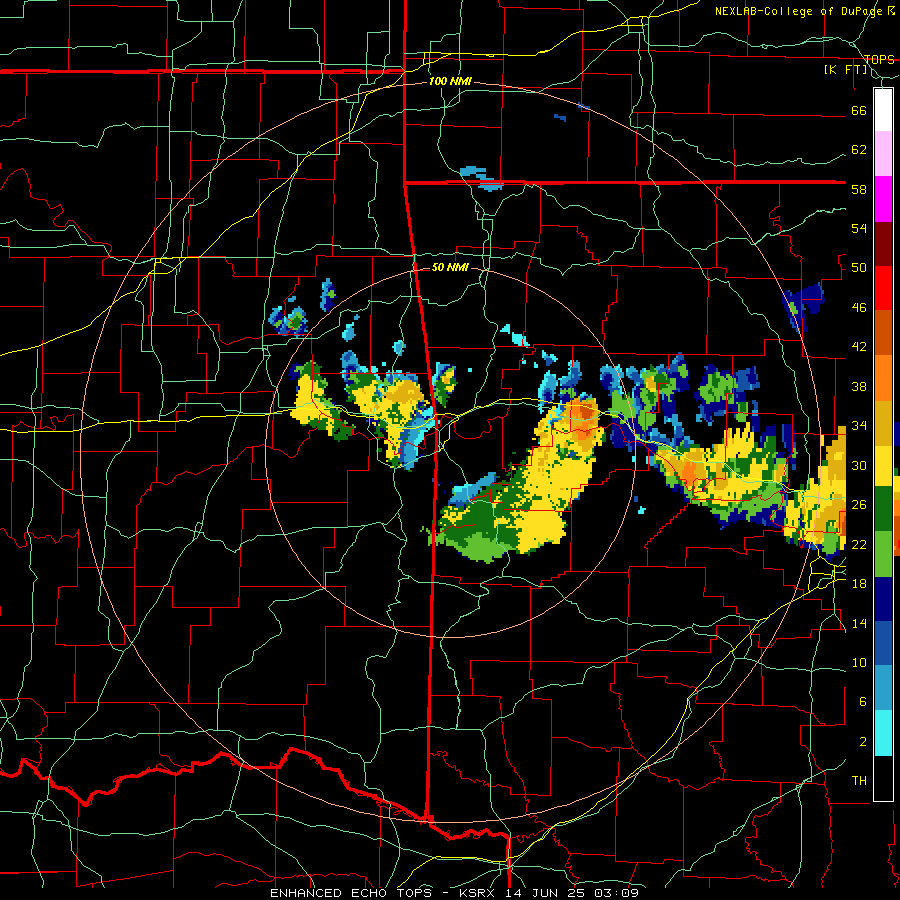
Task: Click the black TH threshold swatch
Action: 883,778
